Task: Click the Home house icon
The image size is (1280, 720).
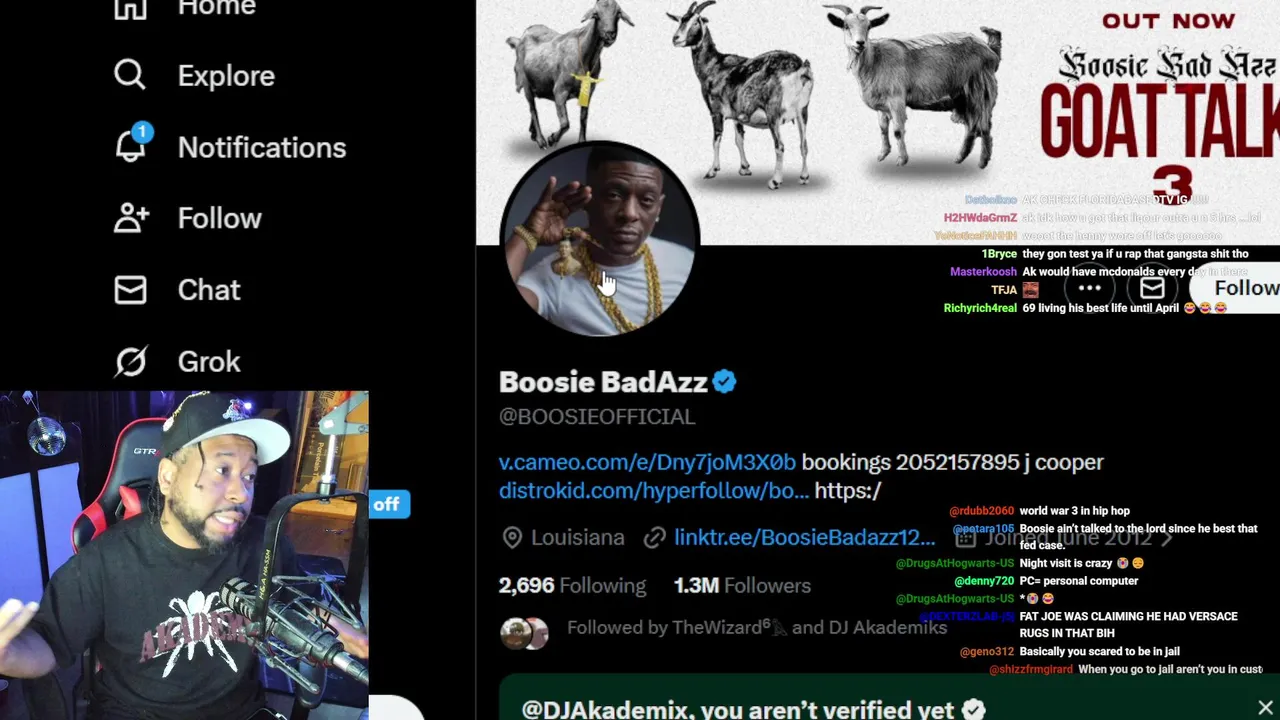Action: (x=130, y=8)
